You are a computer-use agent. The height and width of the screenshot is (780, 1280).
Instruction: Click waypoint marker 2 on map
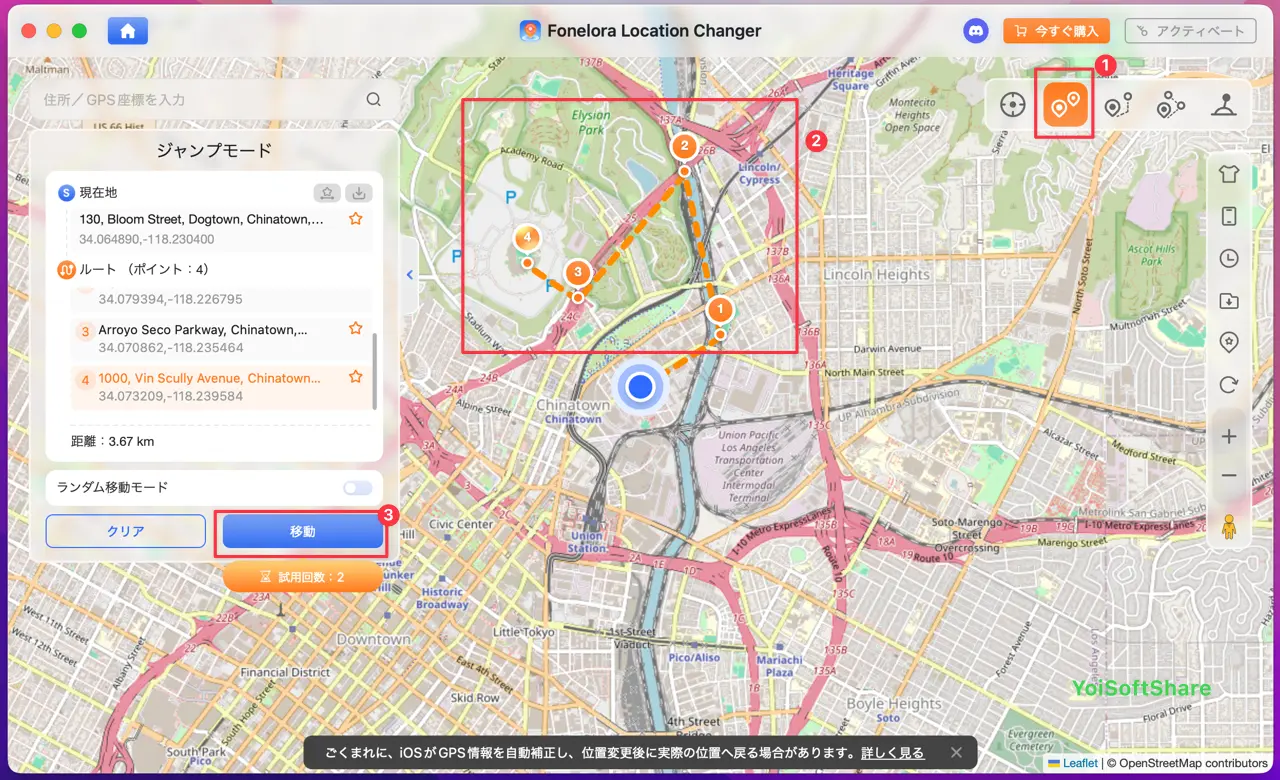tap(684, 148)
